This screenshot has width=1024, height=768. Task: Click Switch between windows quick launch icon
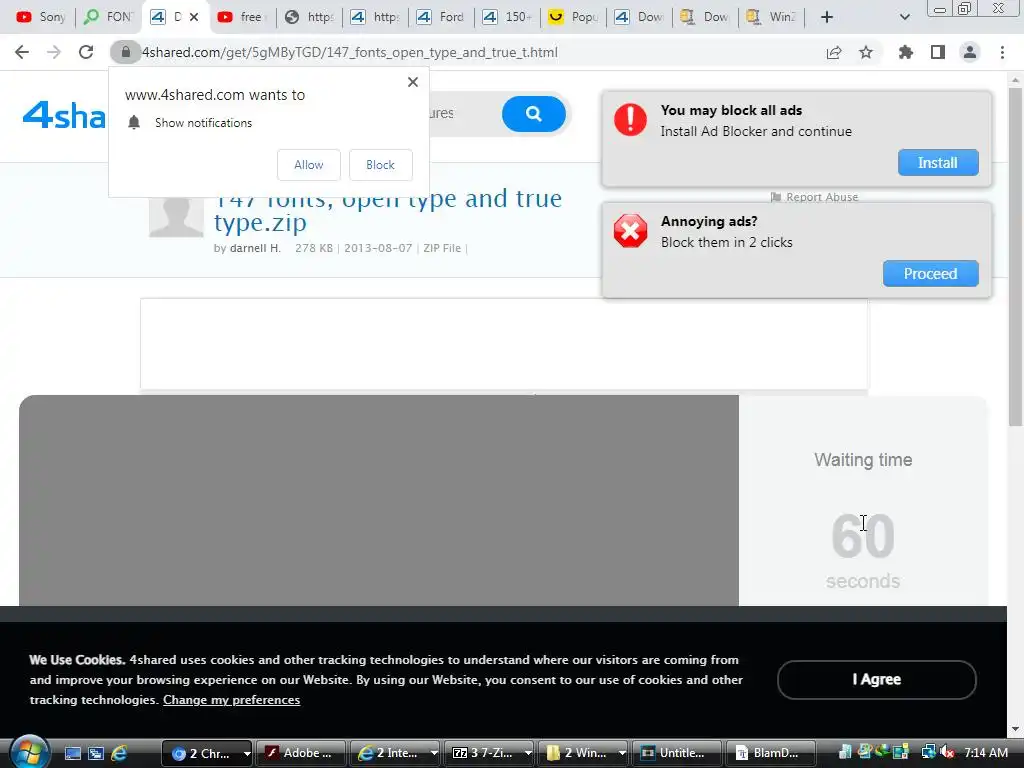(x=96, y=753)
